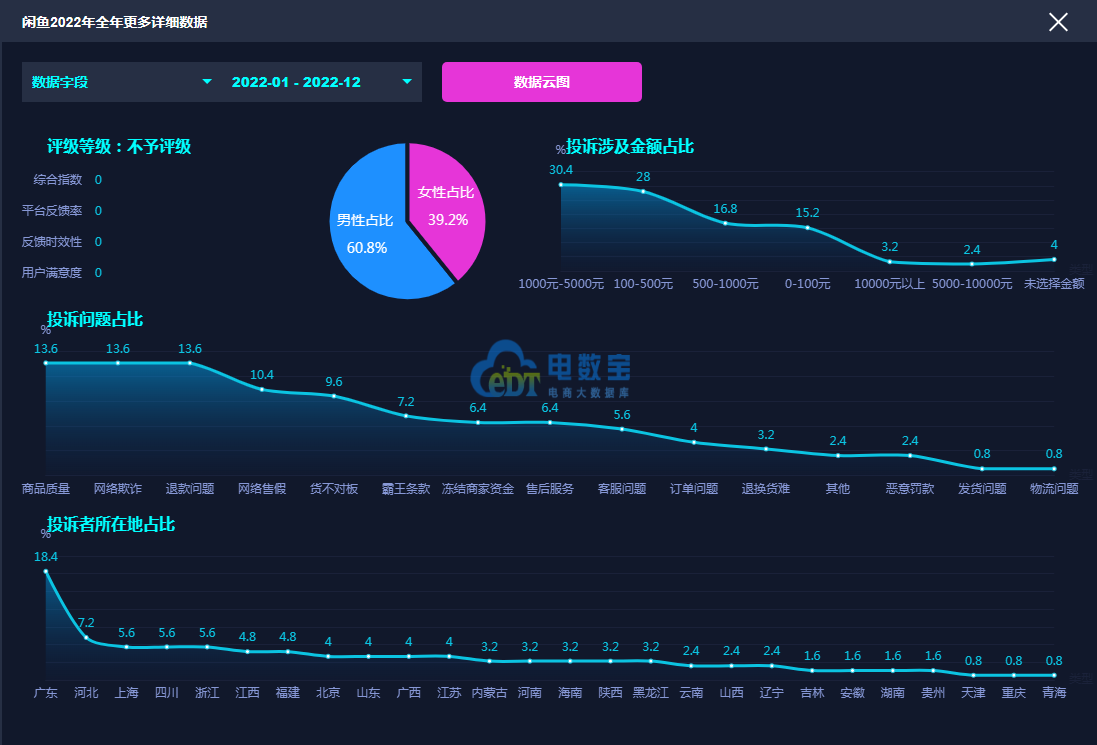Select the 货不对板 category label
Viewport: 1097px width, 745px height.
pyautogui.click(x=334, y=488)
